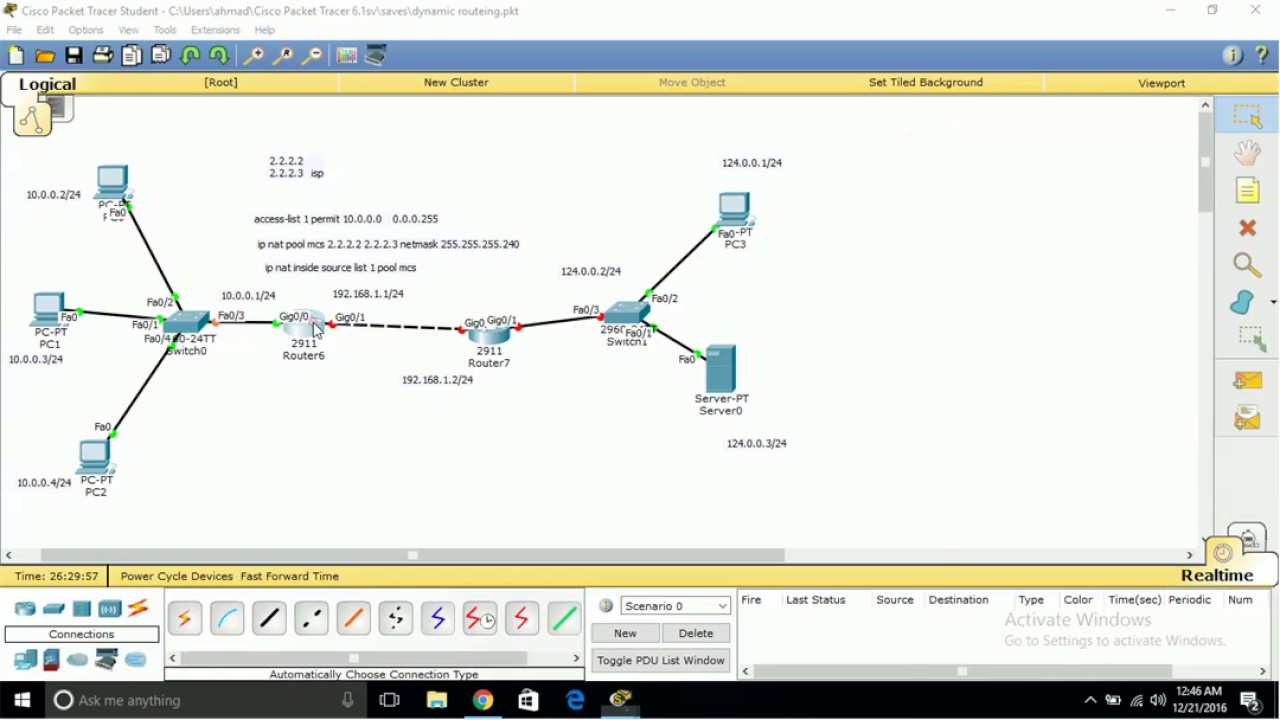Click the Server0 device
Viewport: 1280px width, 720px height.
point(720,368)
